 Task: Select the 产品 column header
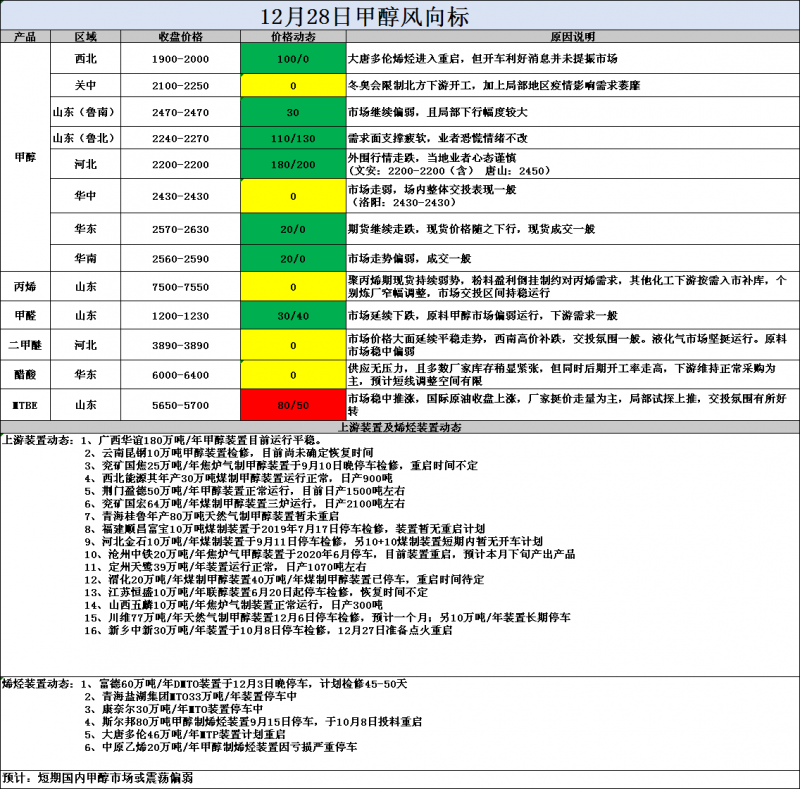[x=25, y=37]
